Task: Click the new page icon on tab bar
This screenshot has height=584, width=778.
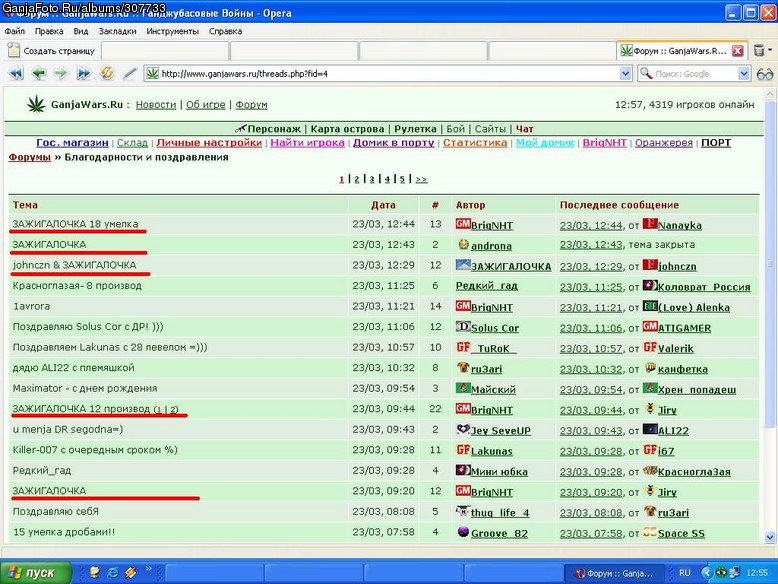Action: coord(14,50)
